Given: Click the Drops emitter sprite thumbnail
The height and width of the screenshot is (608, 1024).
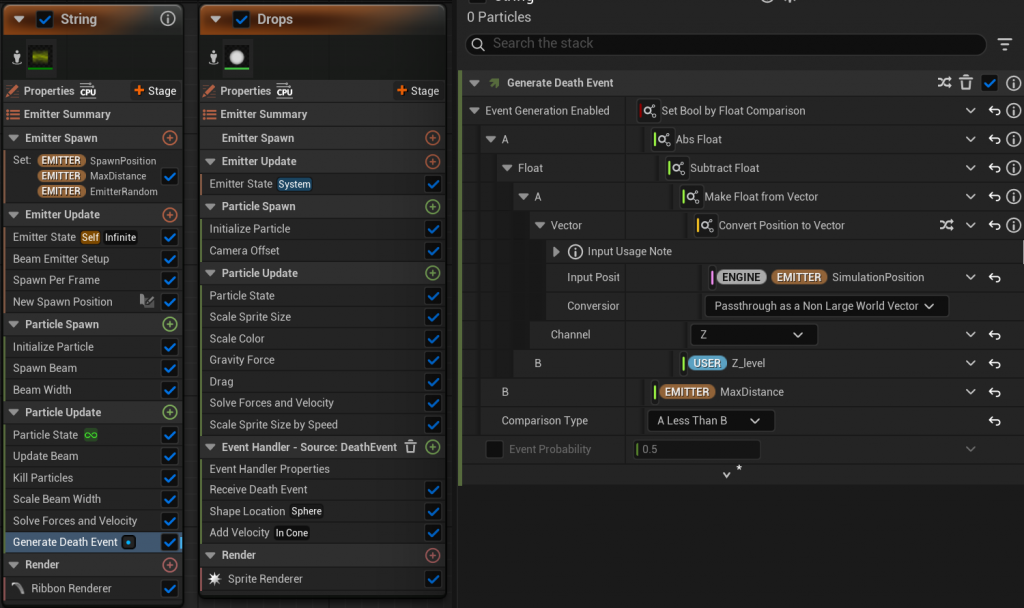Looking at the screenshot, I should (237, 58).
